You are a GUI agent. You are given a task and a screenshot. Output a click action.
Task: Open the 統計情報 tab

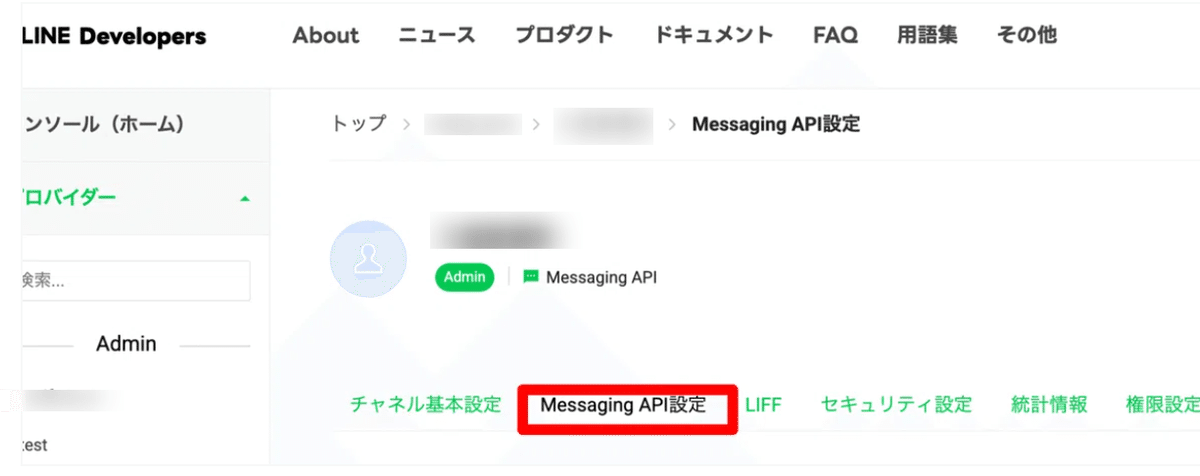(x=1049, y=405)
